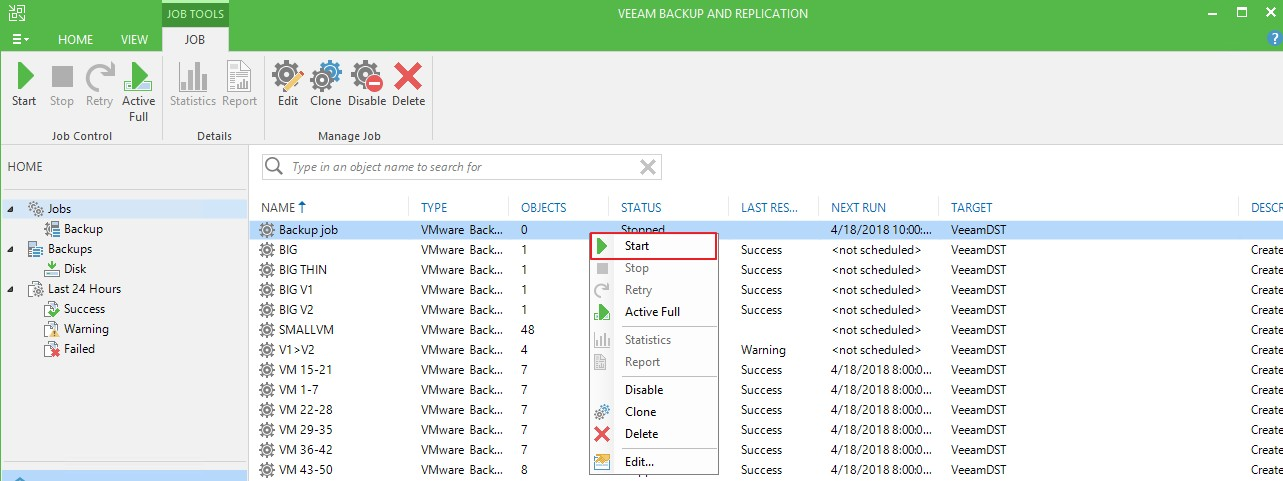
Task: Click the Clone job ribbon icon
Action: tap(325, 77)
